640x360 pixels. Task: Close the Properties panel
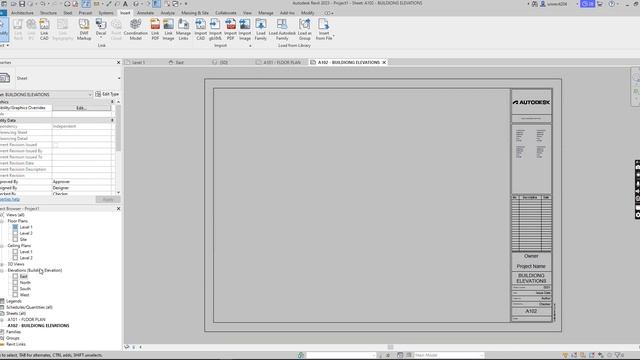pyautogui.click(x=118, y=62)
